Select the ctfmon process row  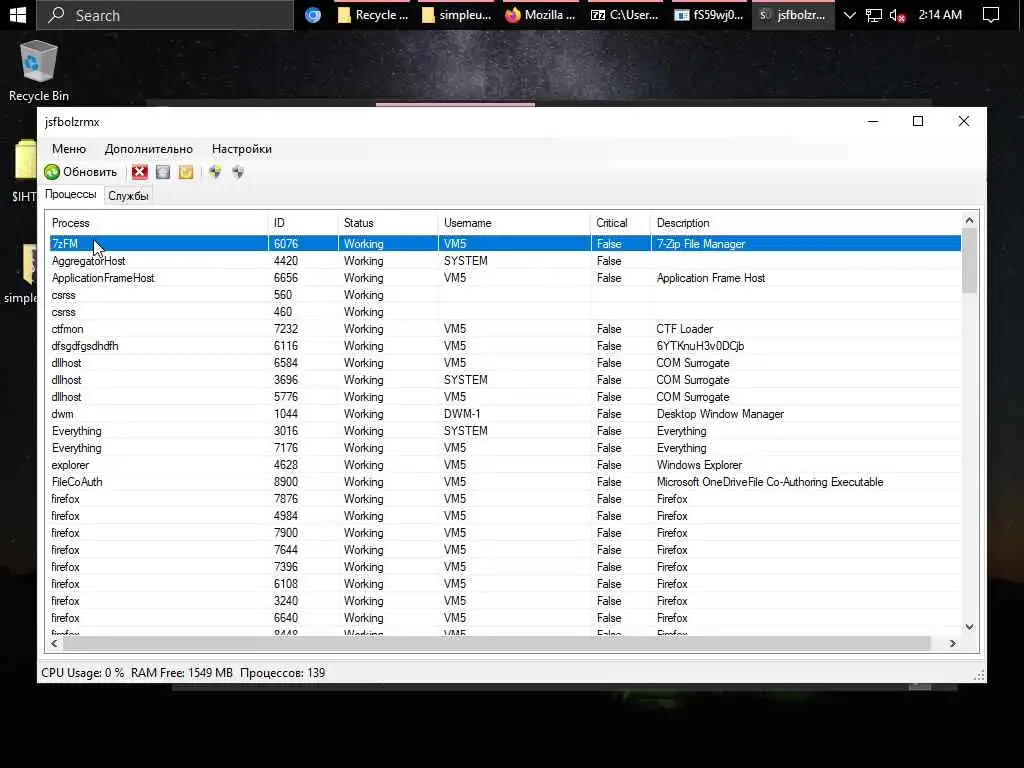(505, 328)
